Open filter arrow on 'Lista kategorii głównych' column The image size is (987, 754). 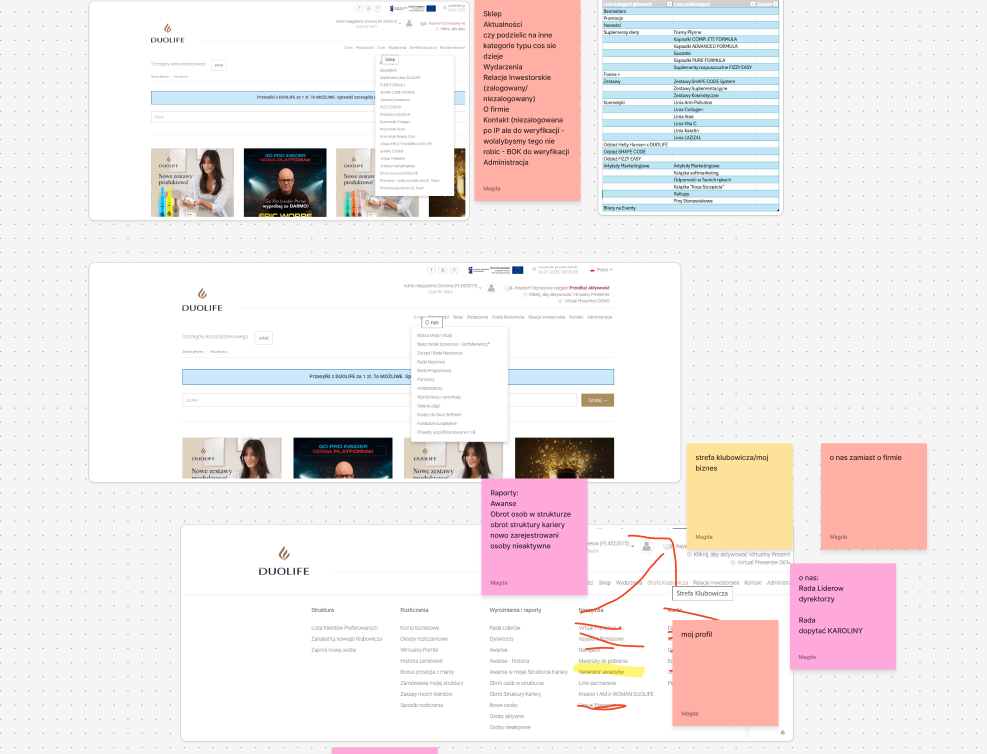(x=669, y=4)
